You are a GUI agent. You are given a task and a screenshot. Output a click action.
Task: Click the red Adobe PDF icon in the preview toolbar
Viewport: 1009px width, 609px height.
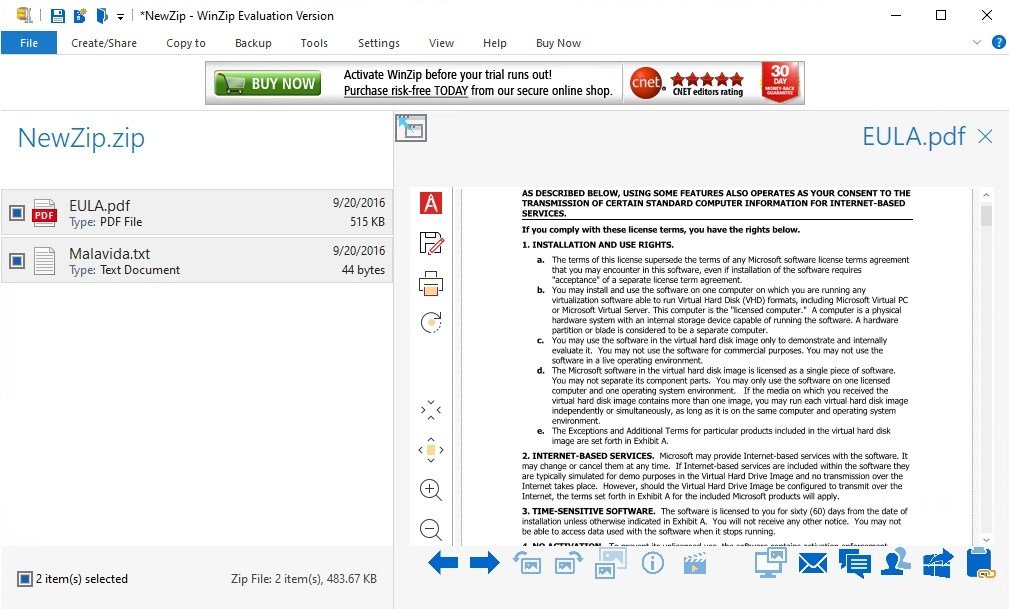click(431, 203)
